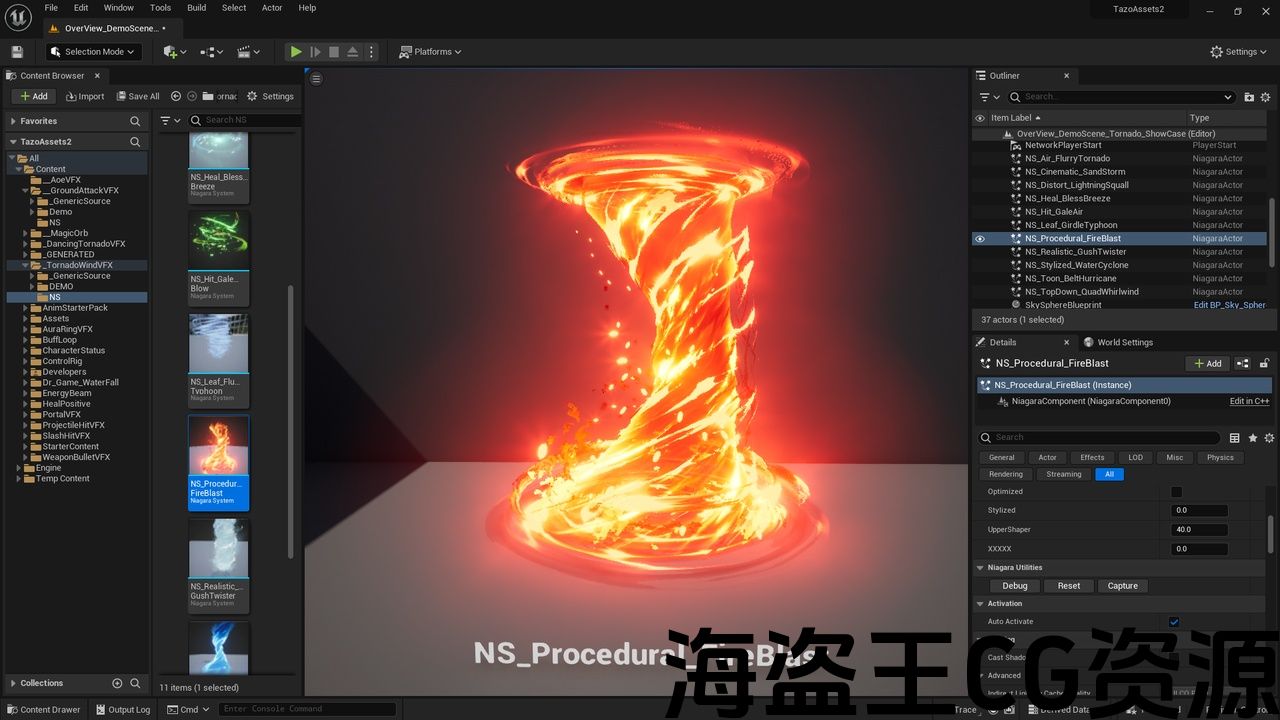Viewport: 1280px width, 720px height.
Task: Click the UpperShaper value field
Action: pos(1199,530)
